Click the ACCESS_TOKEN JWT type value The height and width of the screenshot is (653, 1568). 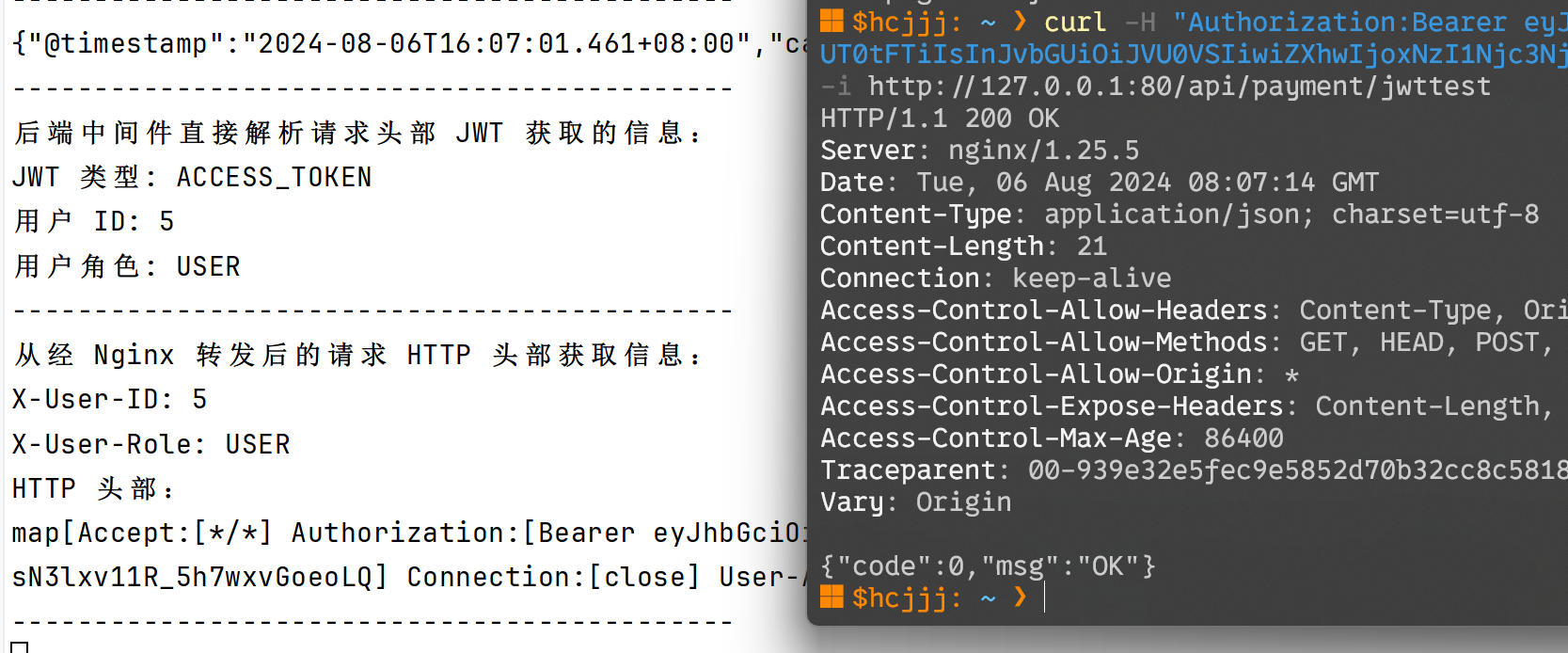pos(274,177)
